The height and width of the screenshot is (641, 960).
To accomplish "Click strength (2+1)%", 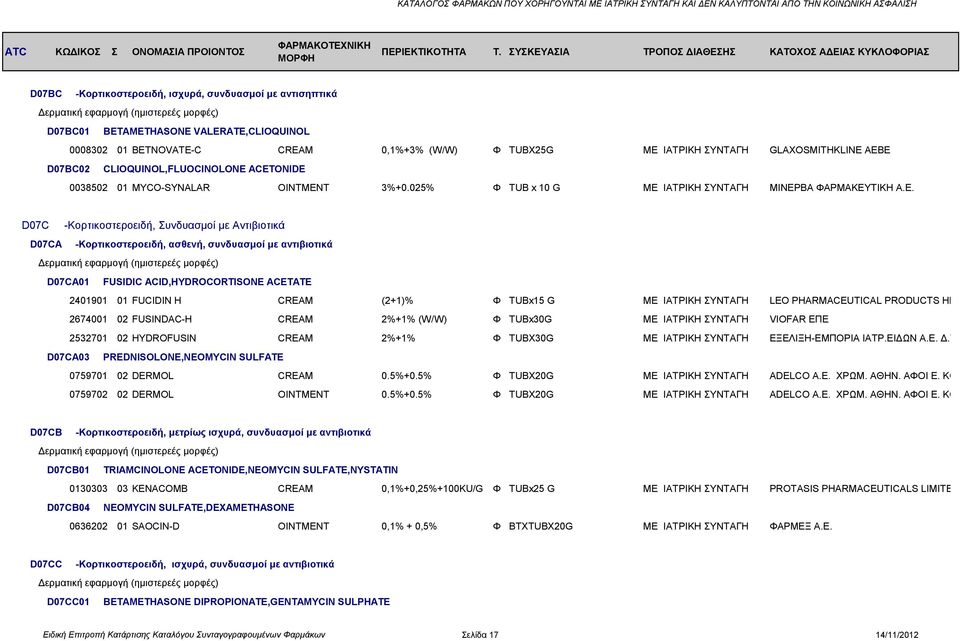I will [397, 301].
